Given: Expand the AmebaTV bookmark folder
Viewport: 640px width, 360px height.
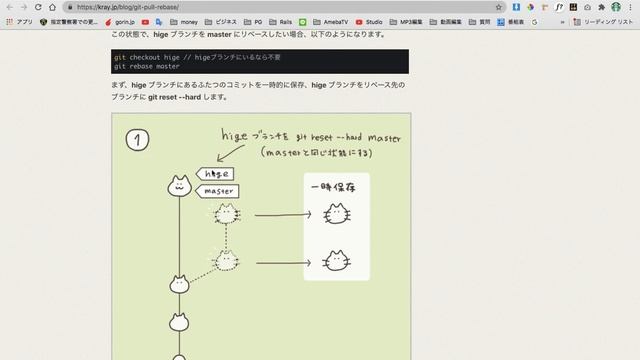Looking at the screenshot, I should coord(331,22).
